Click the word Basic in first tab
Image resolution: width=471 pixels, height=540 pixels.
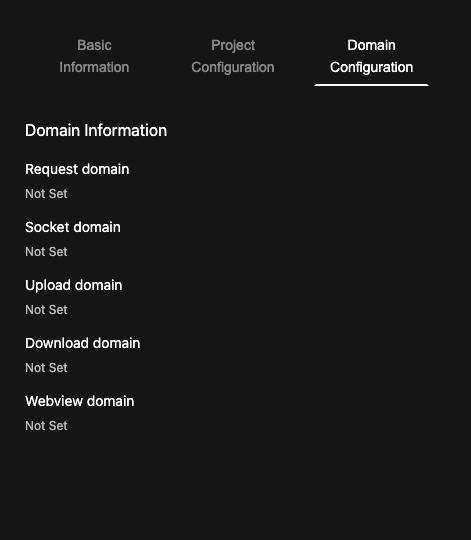click(x=94, y=45)
